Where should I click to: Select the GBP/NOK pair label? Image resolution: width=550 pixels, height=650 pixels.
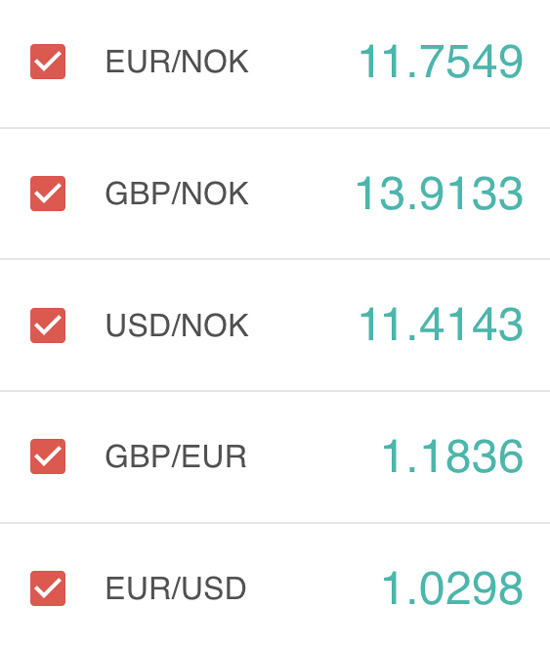[177, 194]
